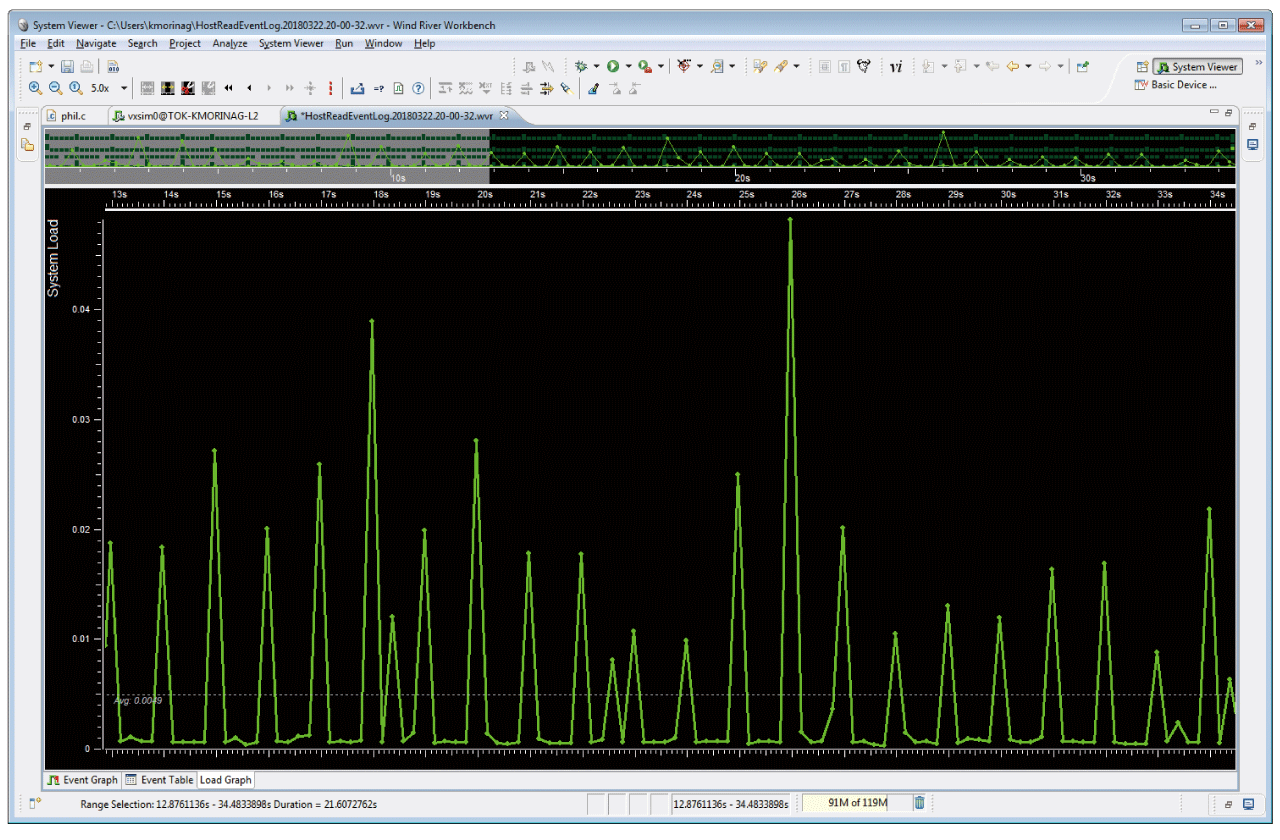The image size is (1280, 840).
Task: Open the Analyze menu
Action: tap(230, 44)
